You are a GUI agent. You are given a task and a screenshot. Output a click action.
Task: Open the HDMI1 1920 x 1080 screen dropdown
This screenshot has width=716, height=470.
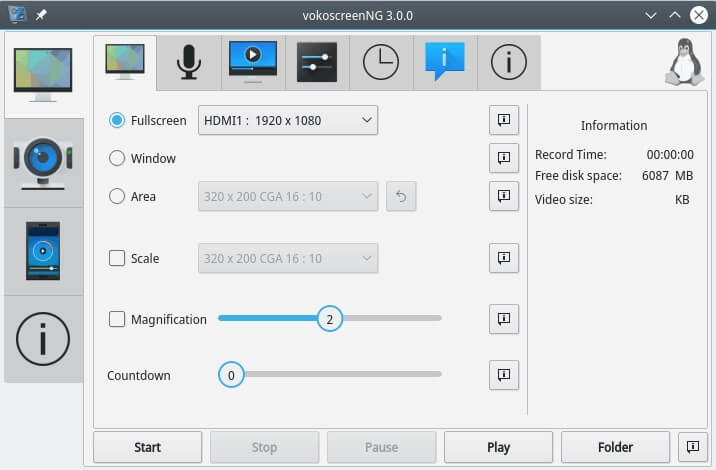pyautogui.click(x=288, y=120)
